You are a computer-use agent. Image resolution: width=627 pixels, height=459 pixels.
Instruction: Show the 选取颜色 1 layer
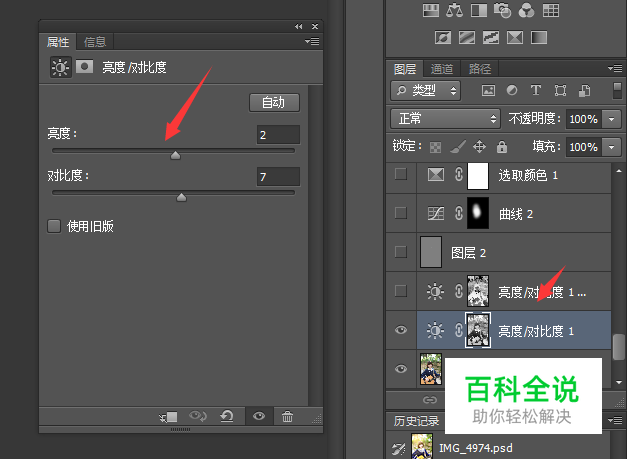click(x=401, y=174)
